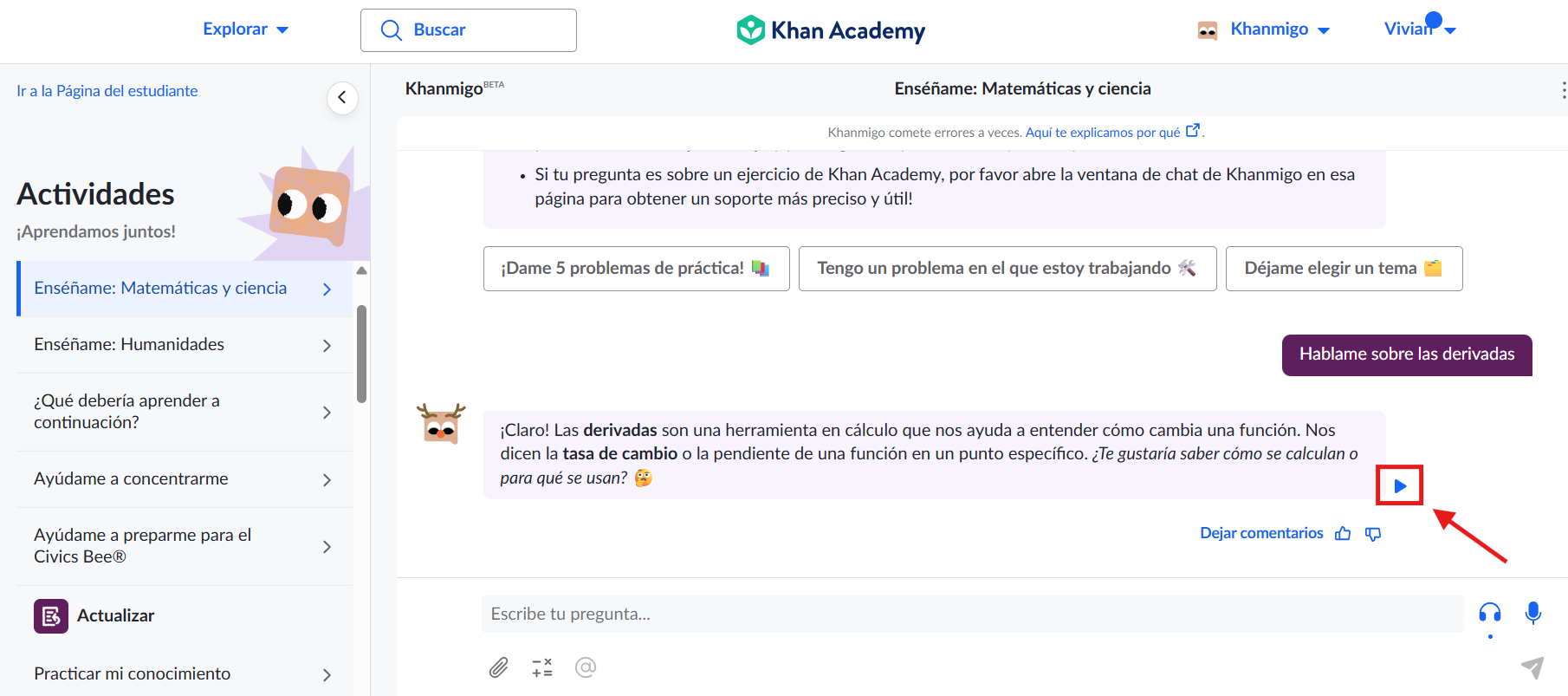Screen dimensions: 1568x696
Task: Attach a file with the paperclip icon
Action: point(499,667)
